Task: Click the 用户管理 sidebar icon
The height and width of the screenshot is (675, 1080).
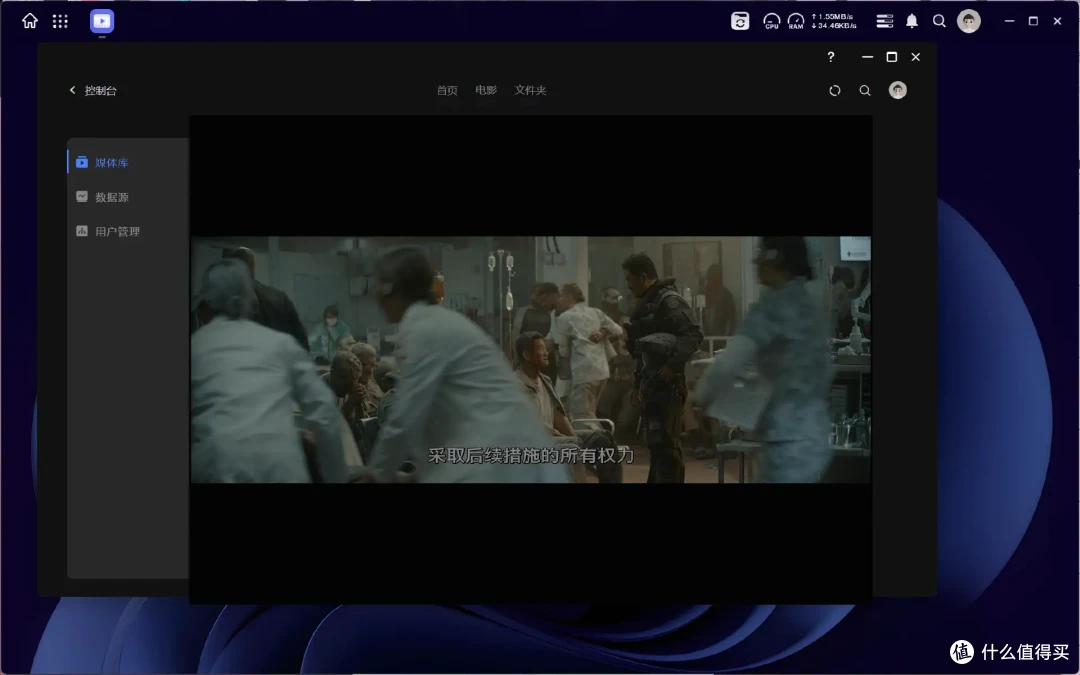Action: [x=82, y=231]
